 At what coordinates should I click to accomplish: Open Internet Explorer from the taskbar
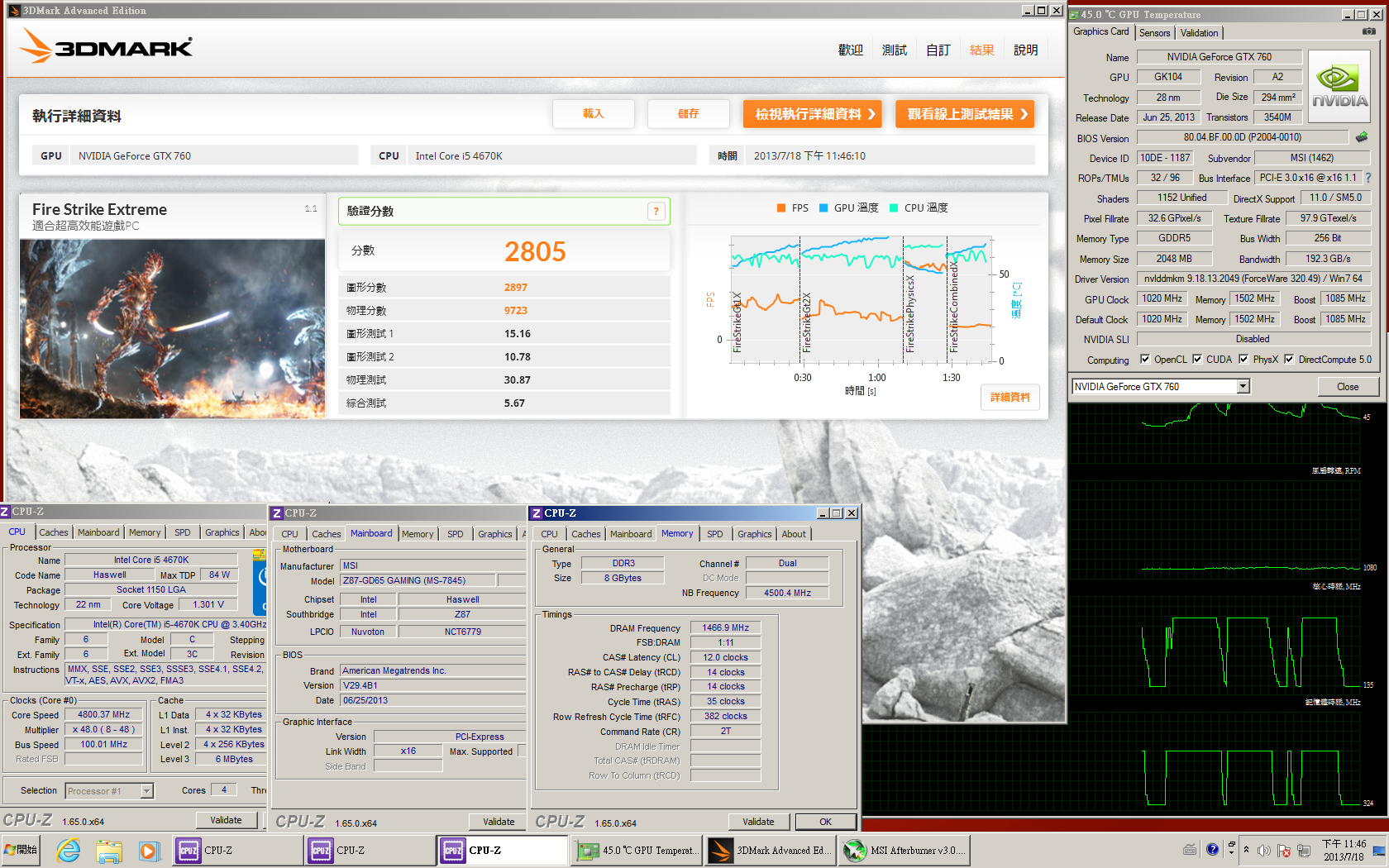(x=69, y=850)
